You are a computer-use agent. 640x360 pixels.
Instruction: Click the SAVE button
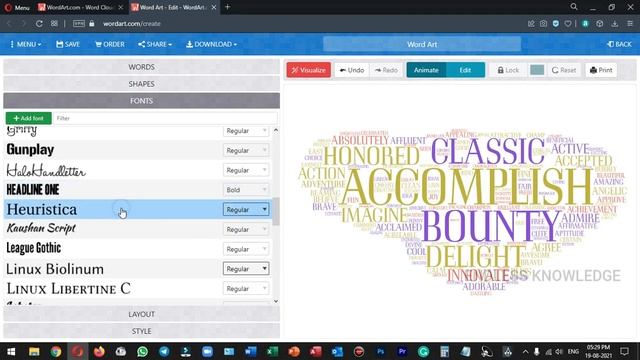(x=68, y=44)
